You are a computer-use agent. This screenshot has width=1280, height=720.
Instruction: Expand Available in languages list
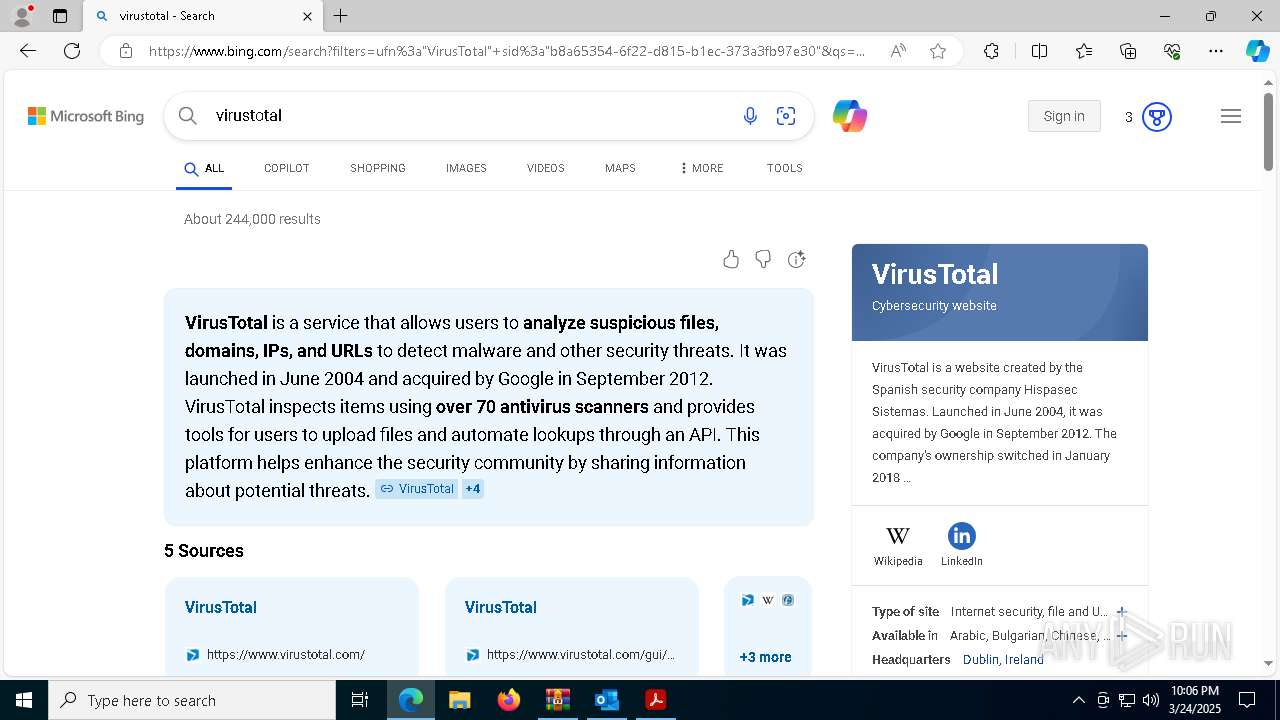pyautogui.click(x=1121, y=636)
